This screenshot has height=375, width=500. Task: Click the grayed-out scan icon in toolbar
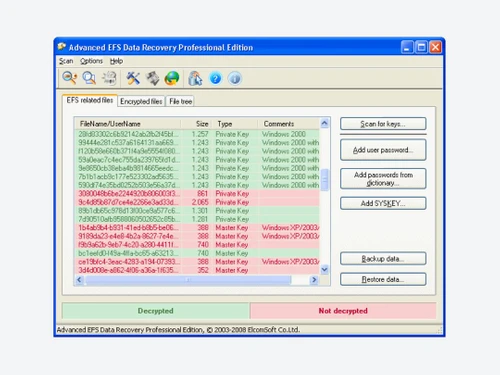(109, 78)
